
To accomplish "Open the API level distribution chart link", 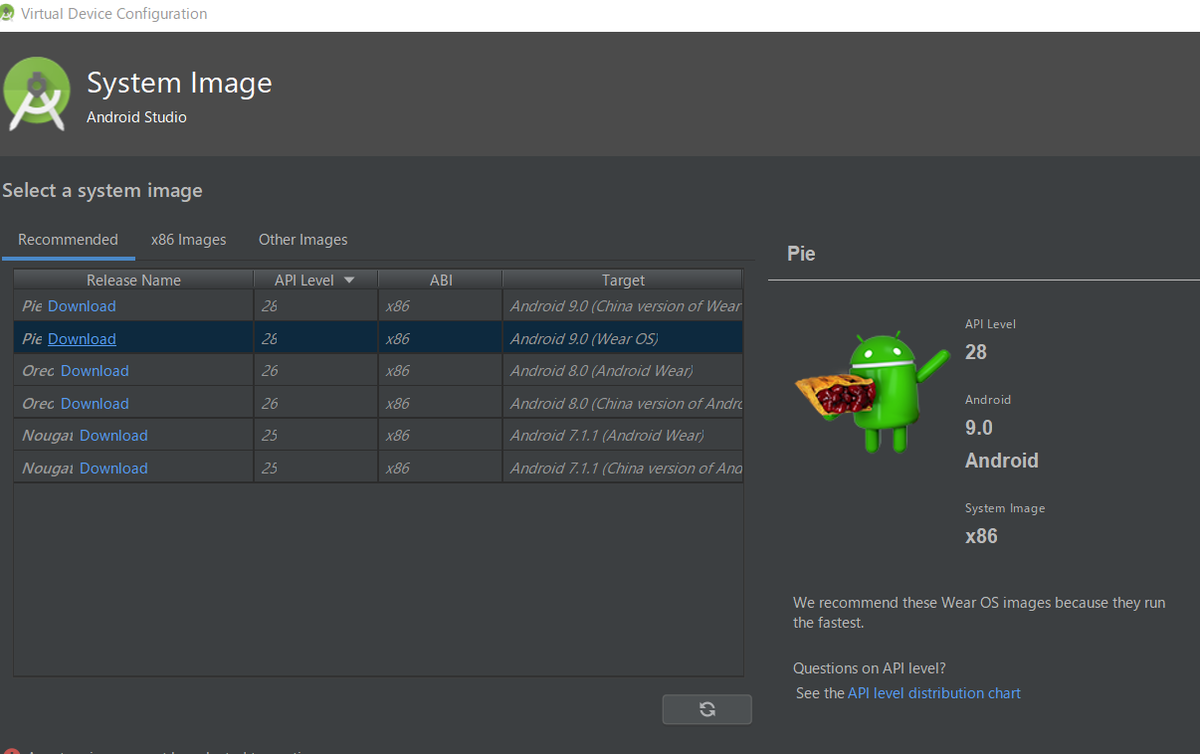I will pyautogui.click(x=934, y=693).
